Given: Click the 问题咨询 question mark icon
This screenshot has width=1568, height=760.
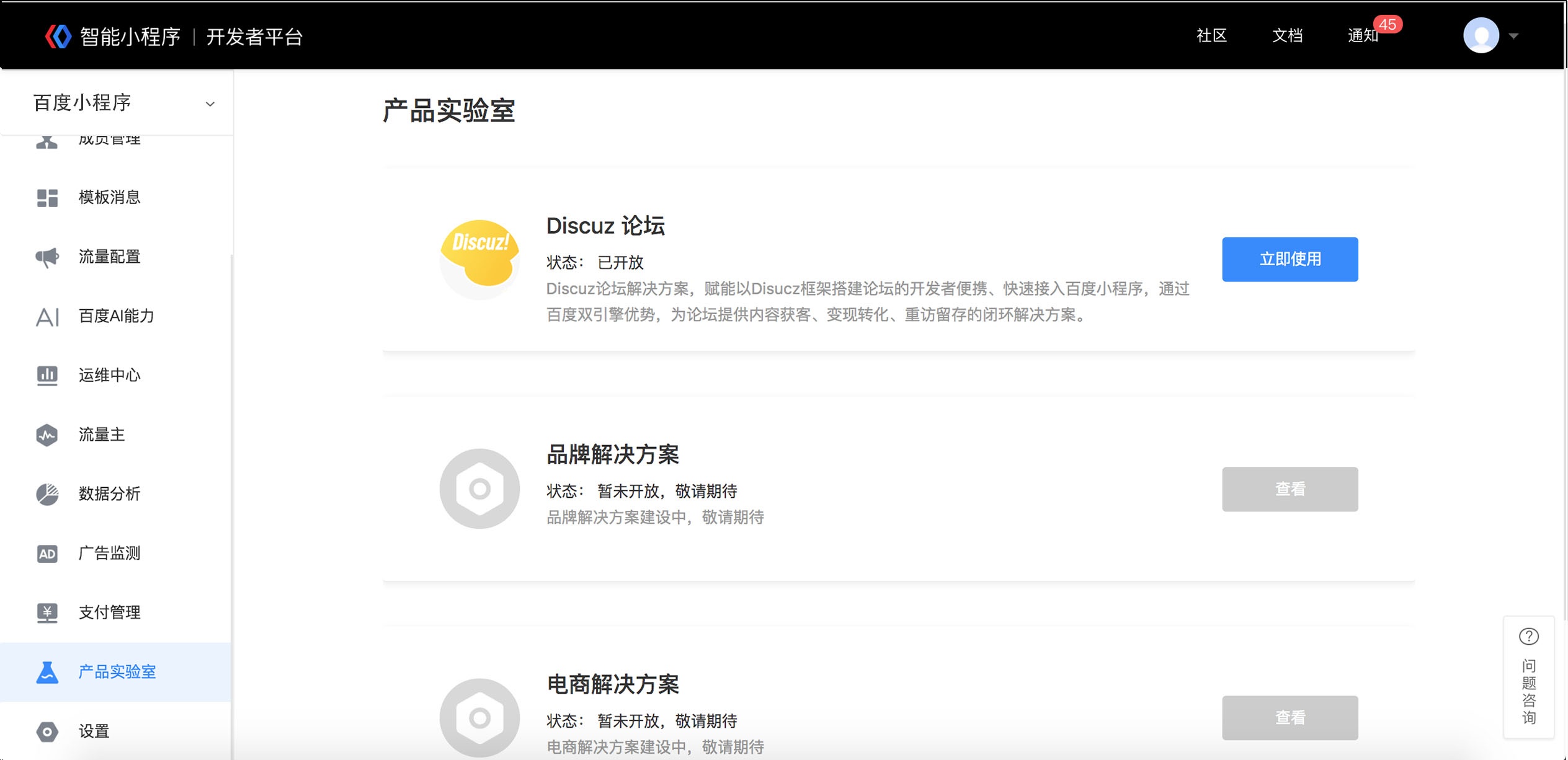Looking at the screenshot, I should point(1528,637).
